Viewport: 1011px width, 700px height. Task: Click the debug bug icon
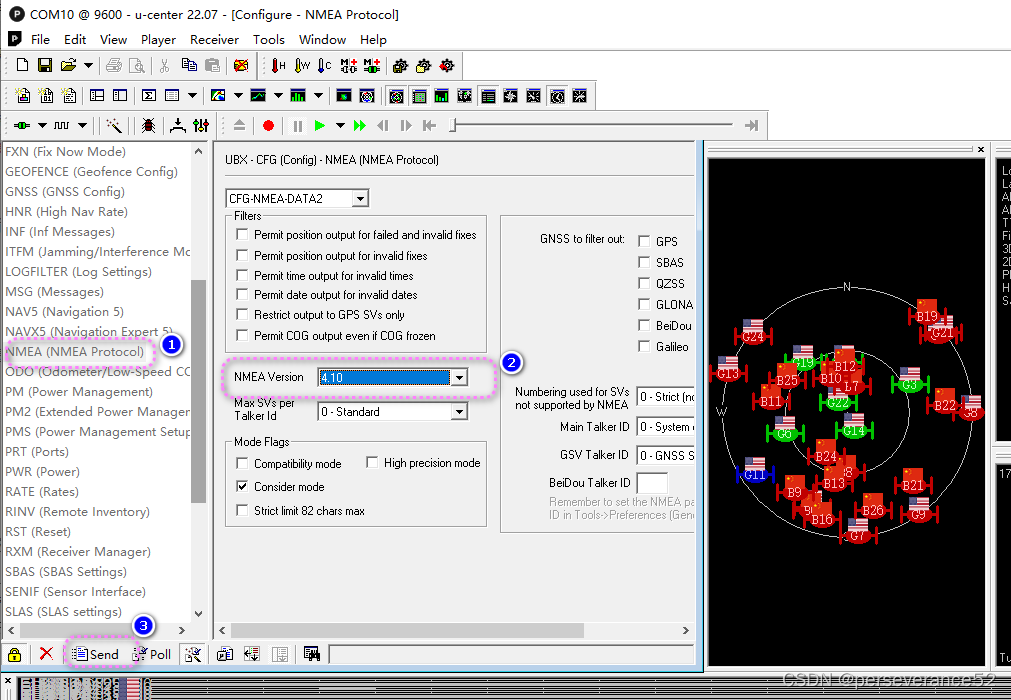(x=148, y=126)
